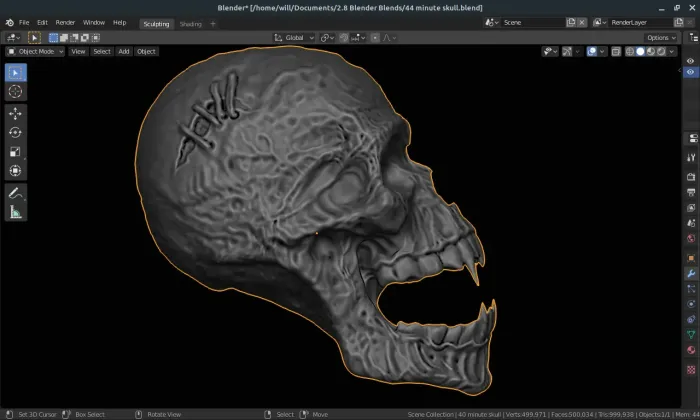This screenshot has height=420, width=700.
Task: Switch to solid viewport shading
Action: (641, 51)
